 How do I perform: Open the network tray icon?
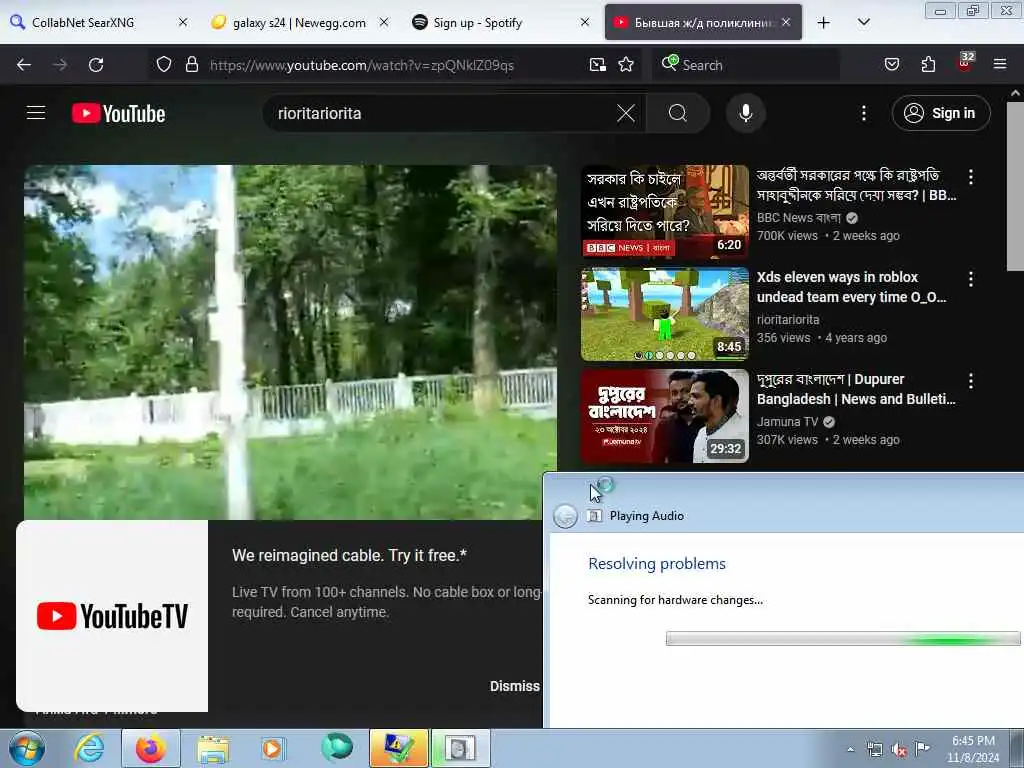click(x=874, y=749)
